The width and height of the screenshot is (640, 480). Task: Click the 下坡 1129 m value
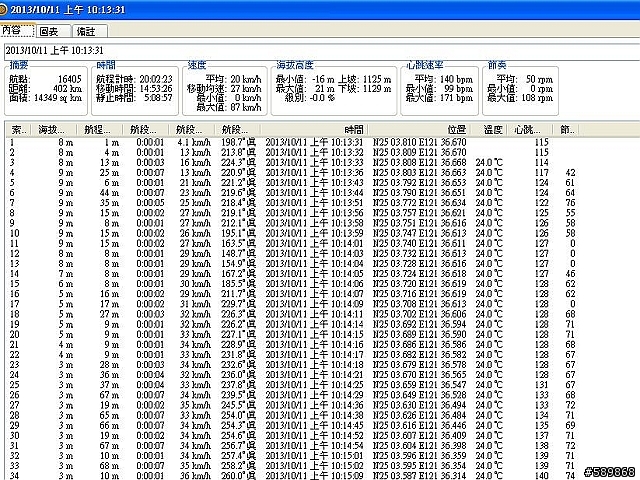pos(377,89)
